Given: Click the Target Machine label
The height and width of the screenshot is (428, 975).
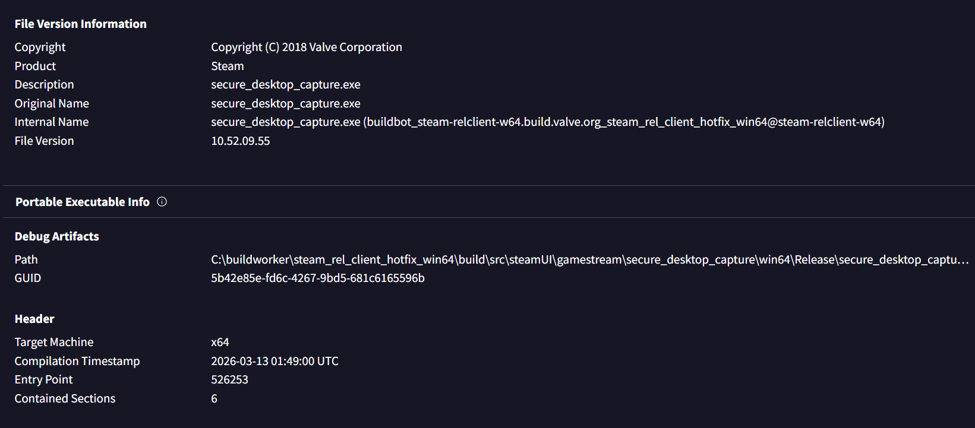Looking at the screenshot, I should 54,342.
